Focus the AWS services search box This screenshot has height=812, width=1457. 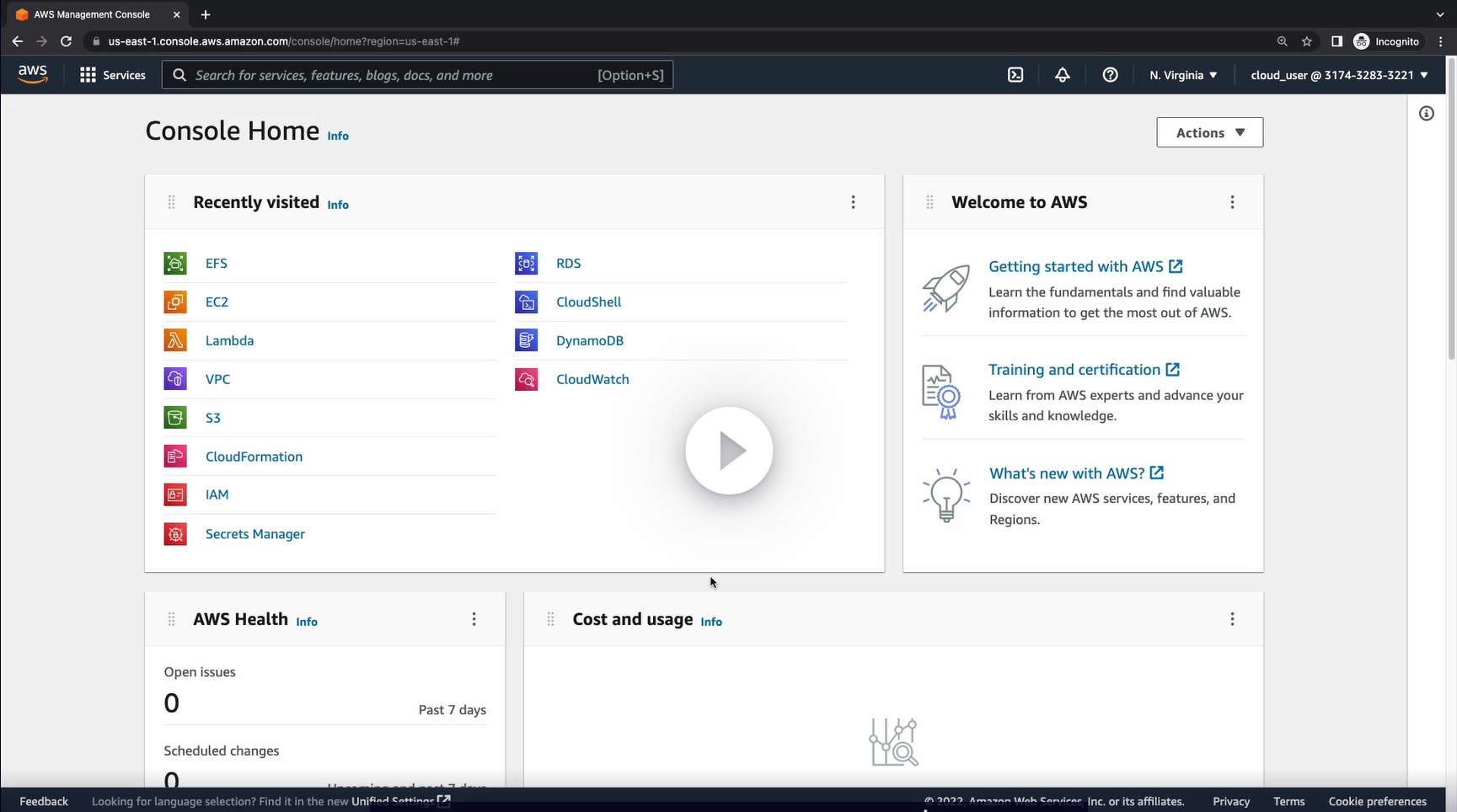coord(417,75)
